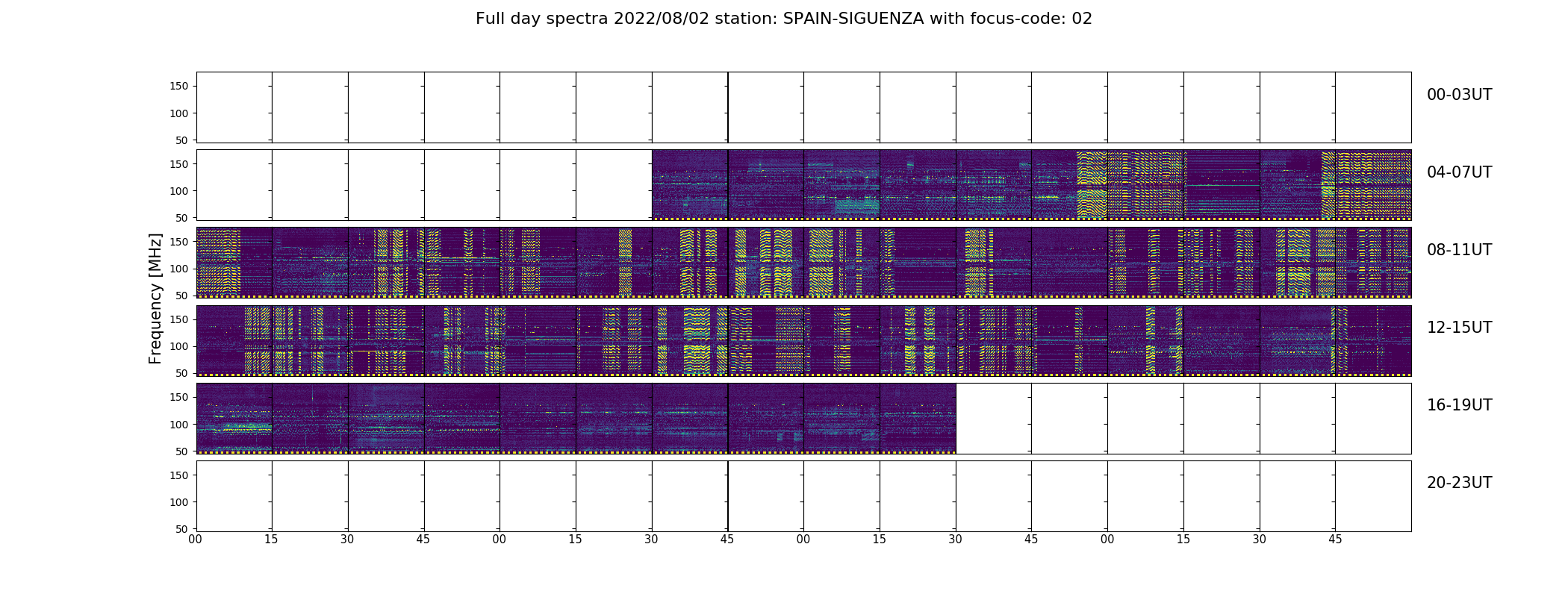The height and width of the screenshot is (597, 1568).
Task: Click the first '30' tick on the time axis
Action: click(x=348, y=540)
